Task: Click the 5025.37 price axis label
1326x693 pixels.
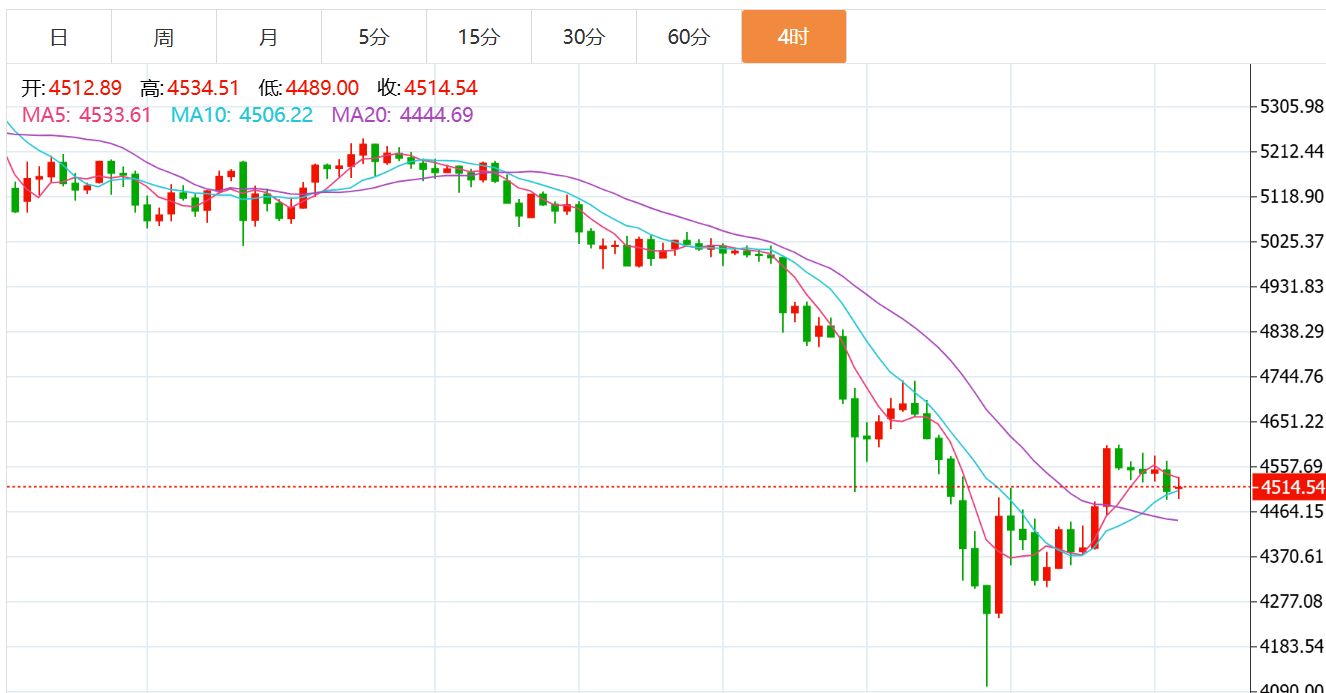Action: 1288,242
